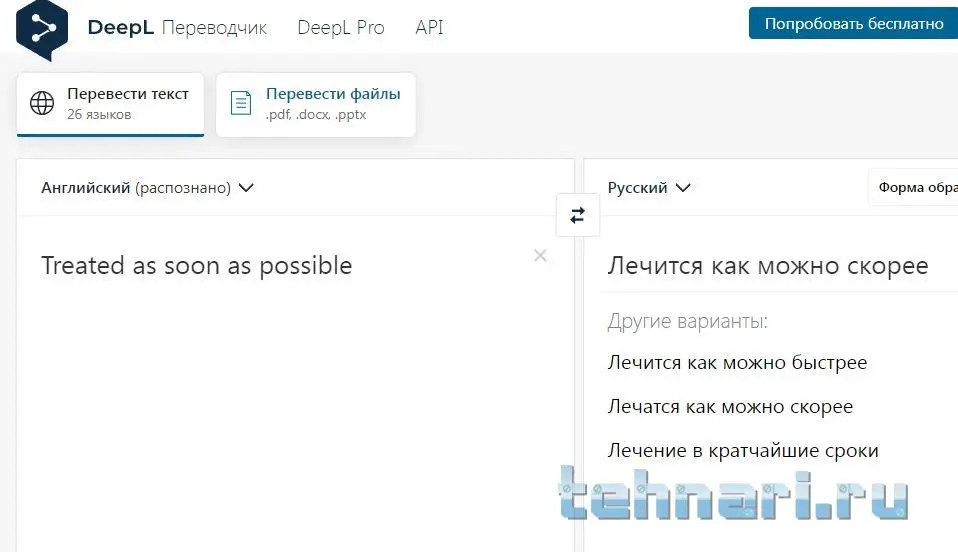Image resolution: width=958 pixels, height=552 pixels.
Task: Go to DeepL Pro page
Action: click(340, 27)
